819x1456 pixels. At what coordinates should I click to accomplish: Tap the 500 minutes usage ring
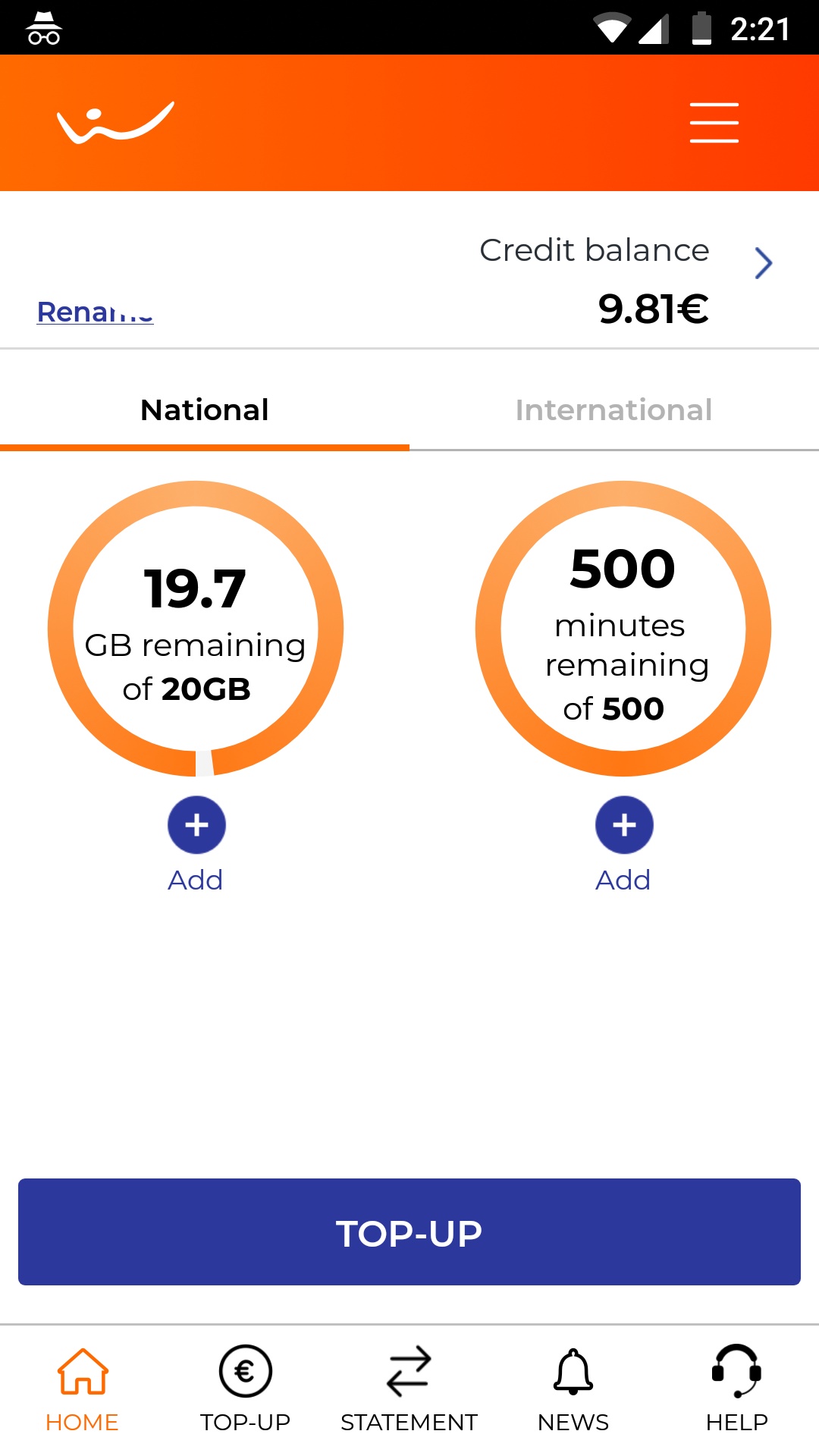623,628
